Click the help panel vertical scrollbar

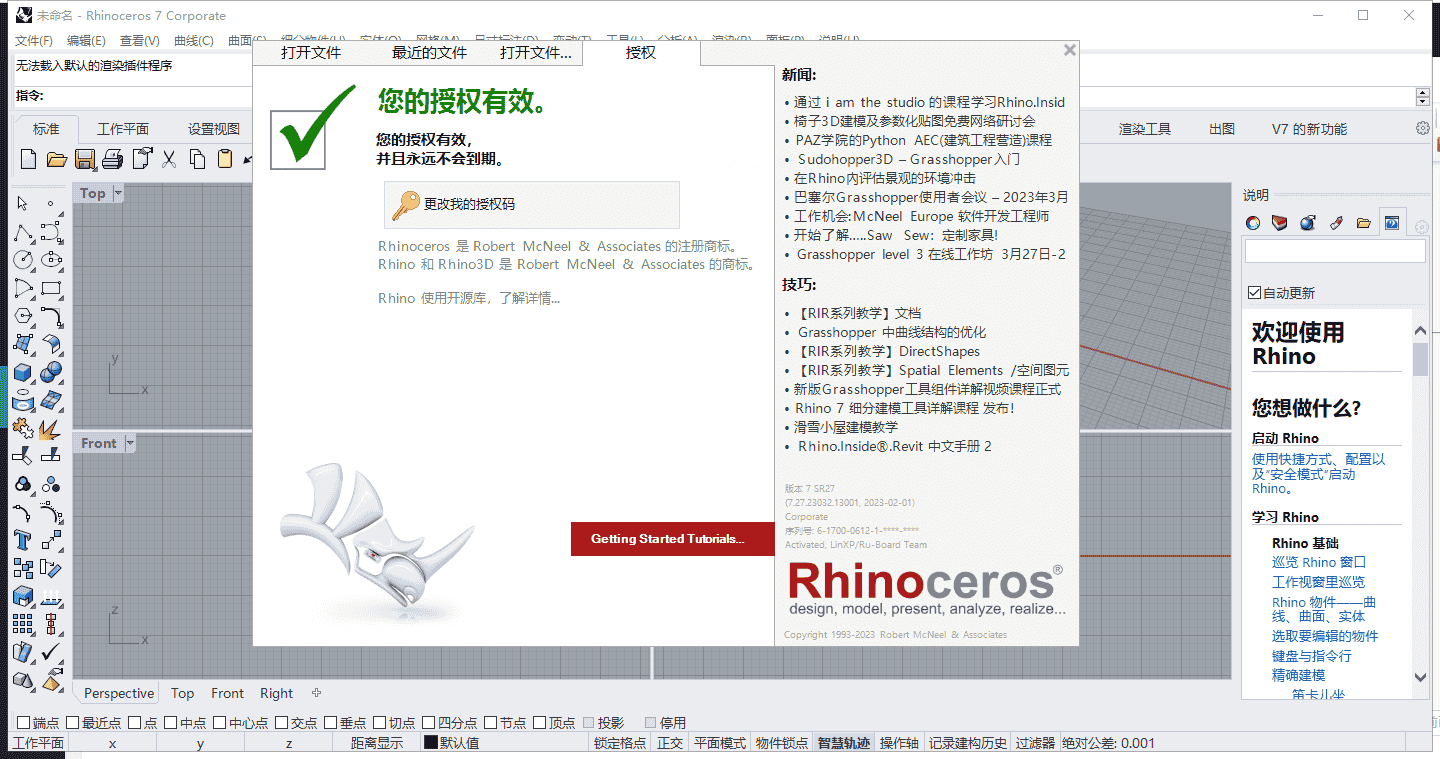(1421, 504)
